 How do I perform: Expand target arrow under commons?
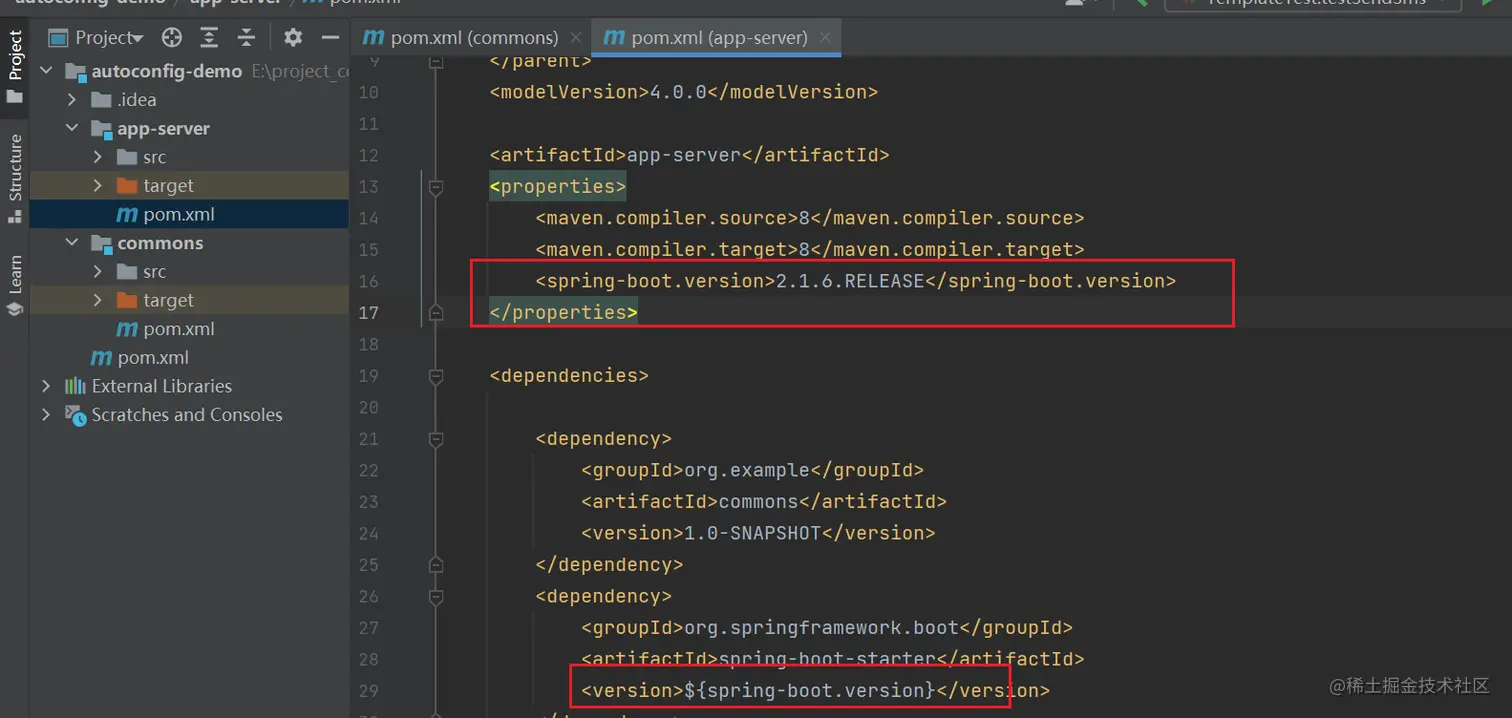pos(98,300)
